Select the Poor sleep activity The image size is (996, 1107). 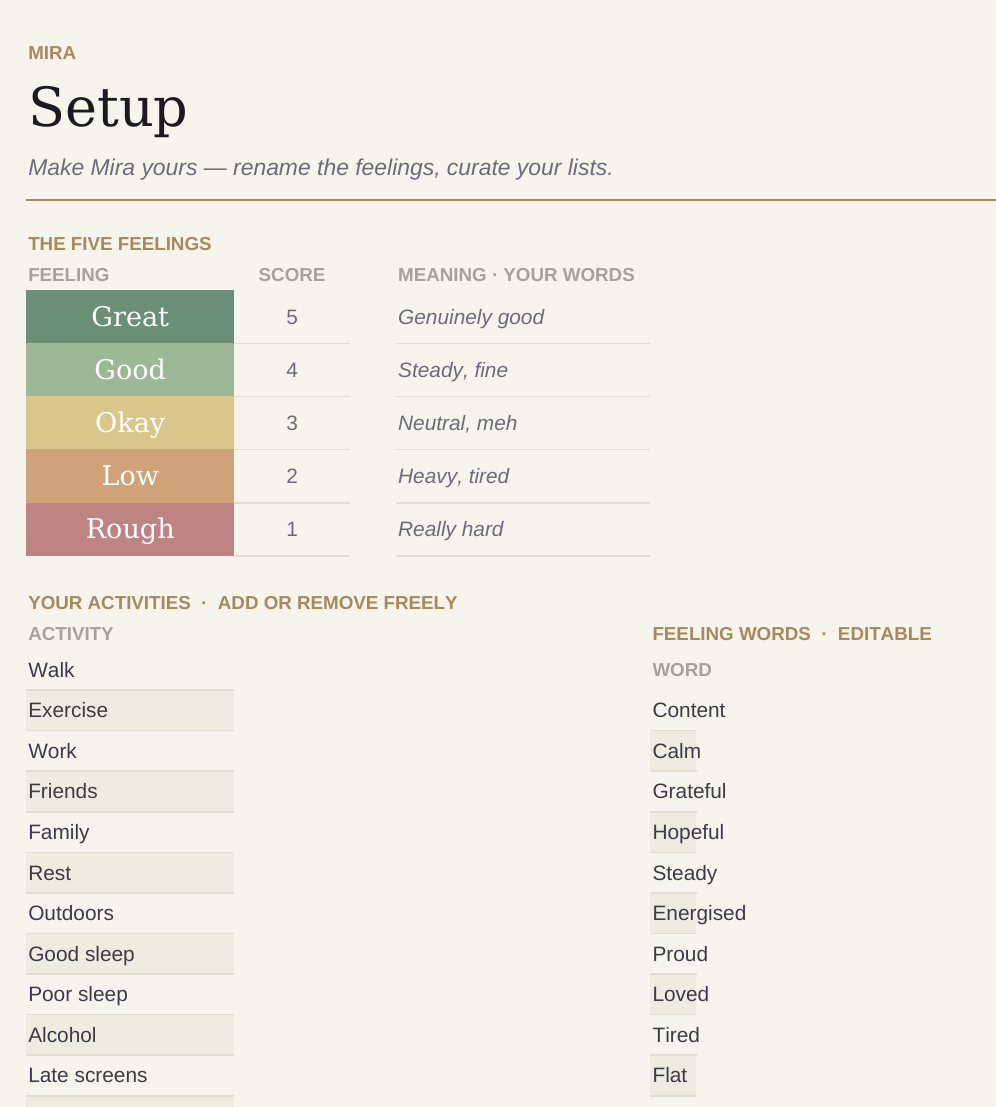(x=130, y=995)
